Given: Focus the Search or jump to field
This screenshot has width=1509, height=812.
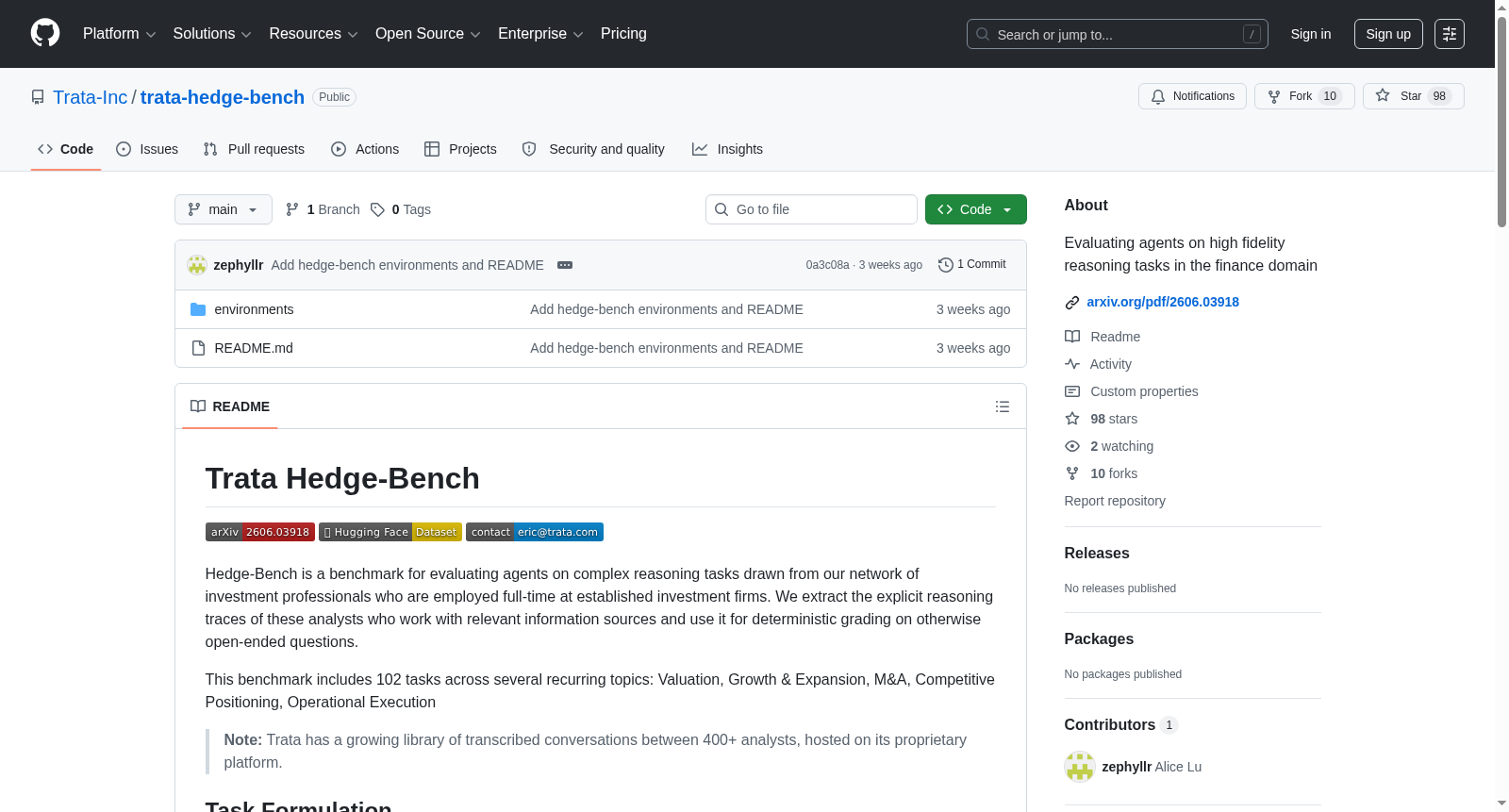Looking at the screenshot, I should tap(1117, 34).
